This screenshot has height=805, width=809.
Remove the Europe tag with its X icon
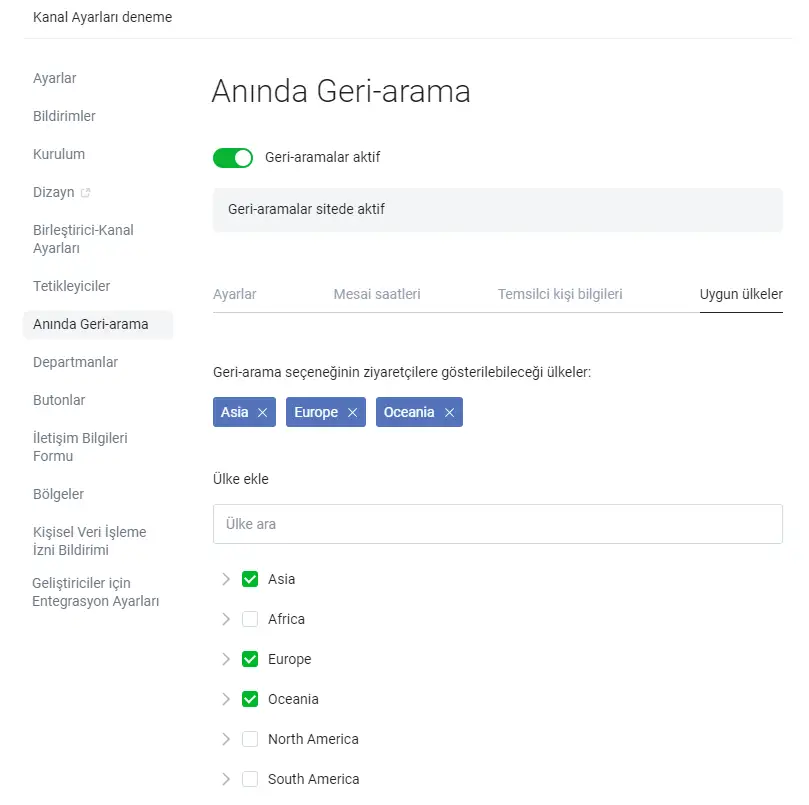click(x=352, y=413)
